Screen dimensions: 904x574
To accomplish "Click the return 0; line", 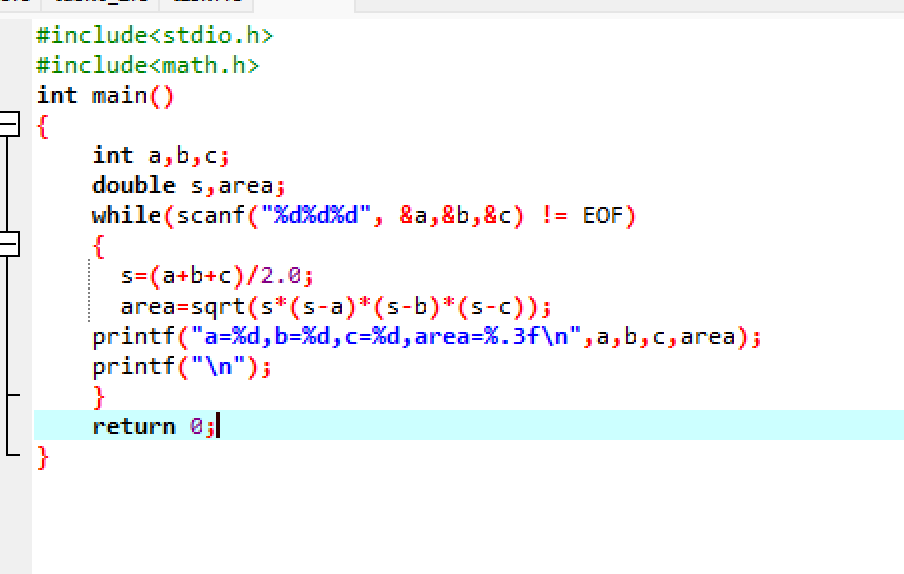I will [x=154, y=426].
